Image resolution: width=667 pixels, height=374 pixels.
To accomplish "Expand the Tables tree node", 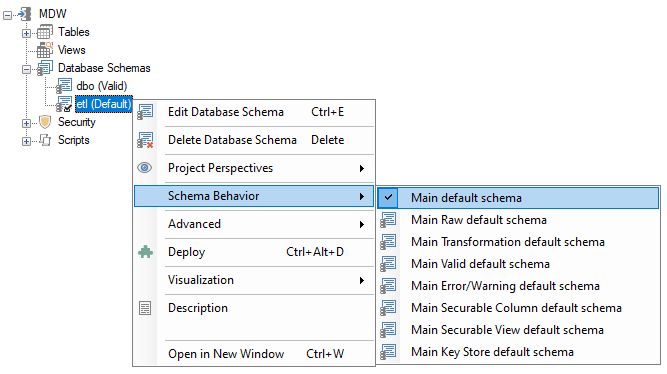I will 26,33.
